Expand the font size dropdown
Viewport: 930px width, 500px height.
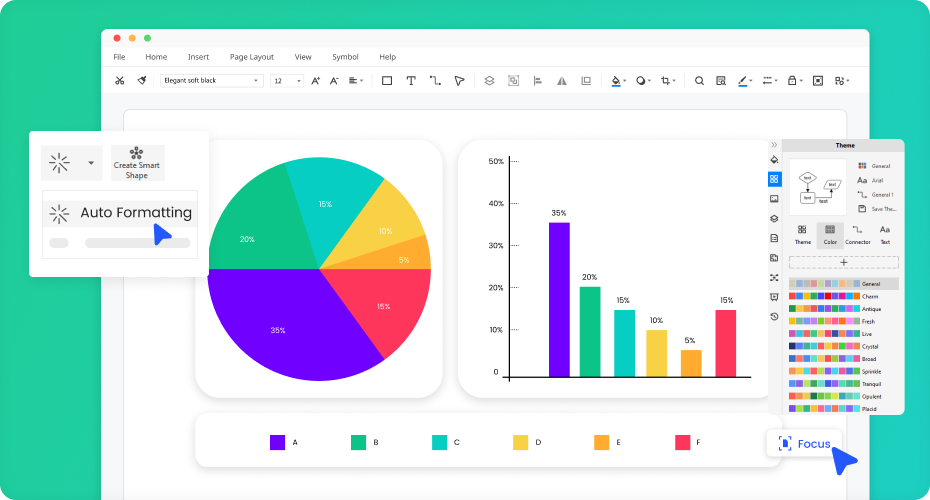tap(287, 81)
